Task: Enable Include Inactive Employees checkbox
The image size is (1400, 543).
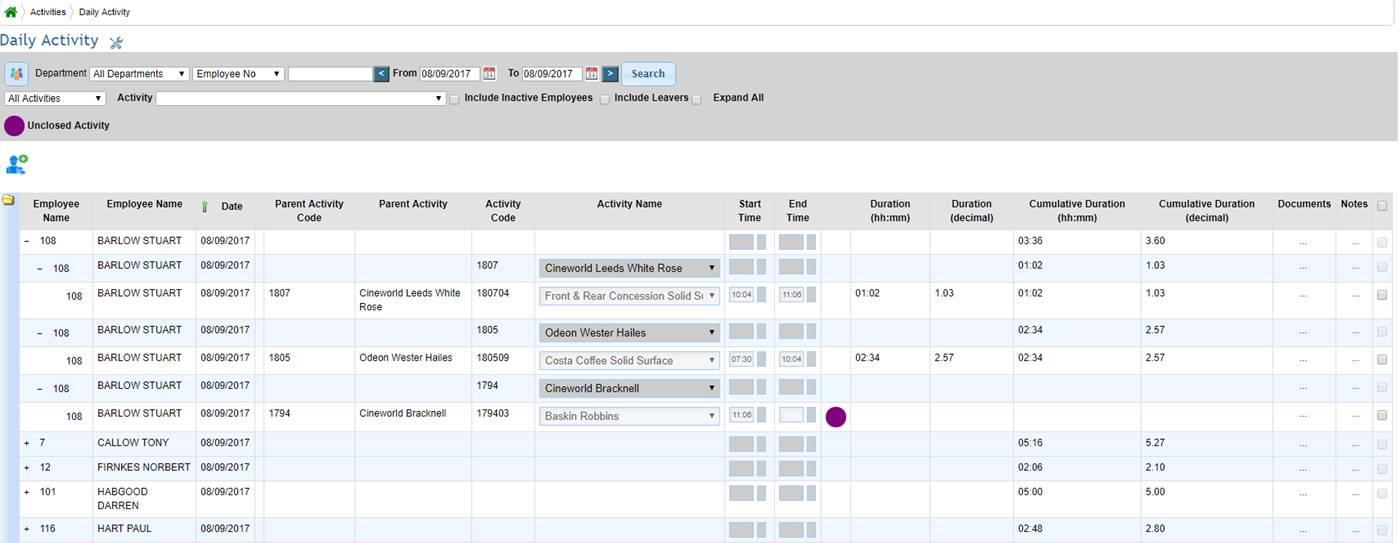Action: click(x=455, y=99)
